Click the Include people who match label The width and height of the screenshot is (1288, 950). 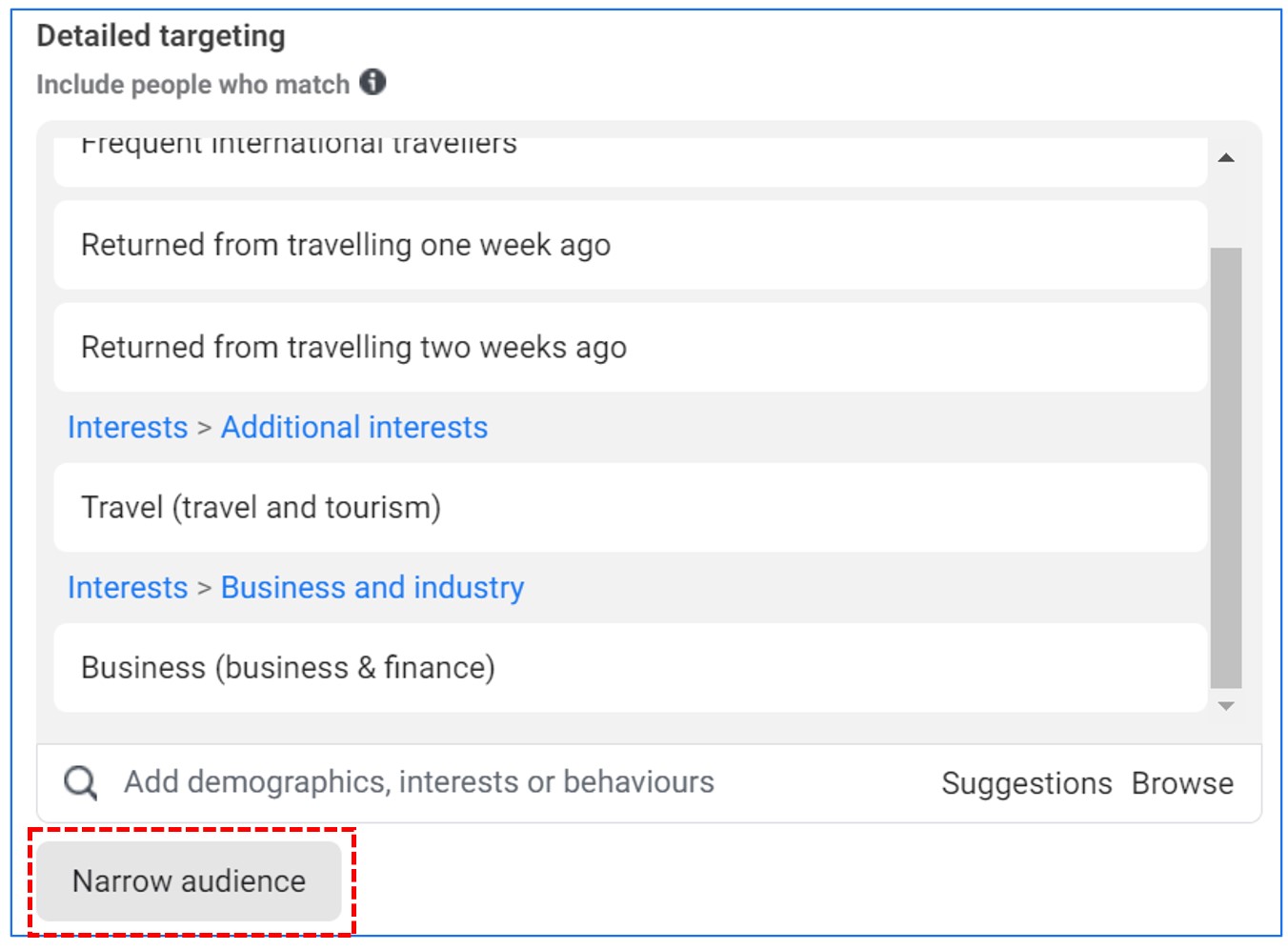192,85
